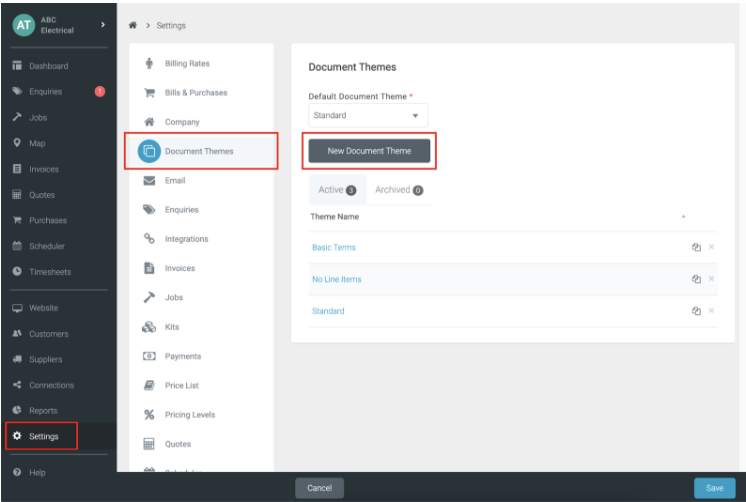Sort by Theme Name arrow
Viewport: 746px width, 502px height.
tap(683, 217)
